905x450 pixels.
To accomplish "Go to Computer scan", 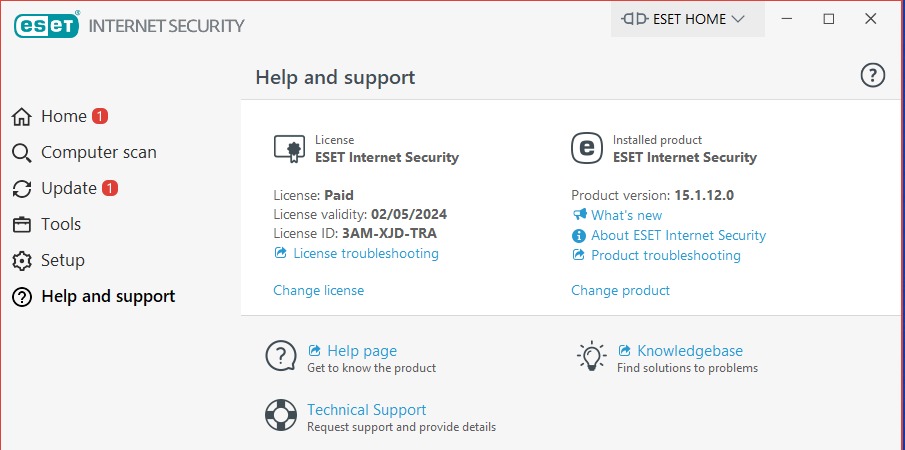I will click(99, 152).
